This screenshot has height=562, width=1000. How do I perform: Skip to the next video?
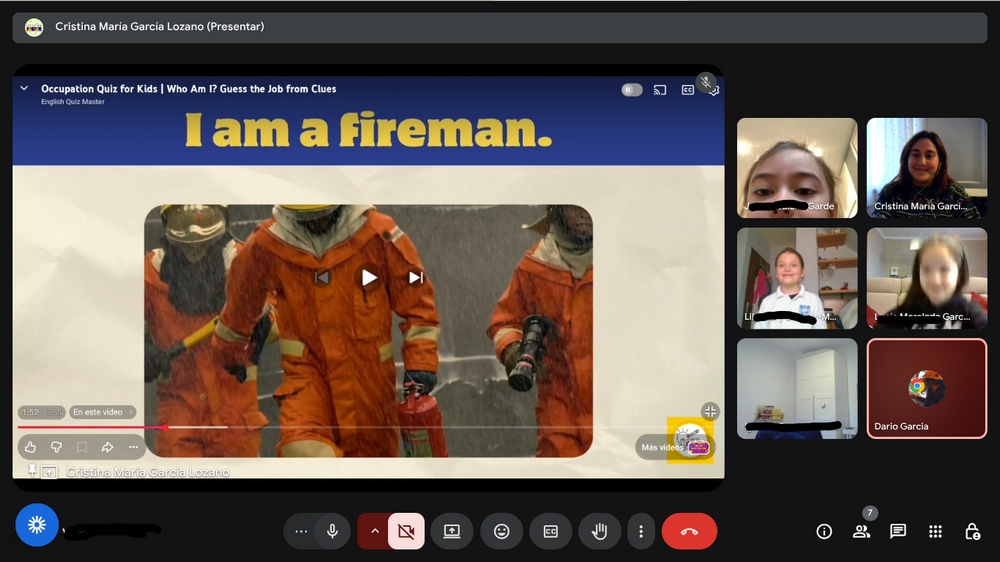tap(416, 277)
